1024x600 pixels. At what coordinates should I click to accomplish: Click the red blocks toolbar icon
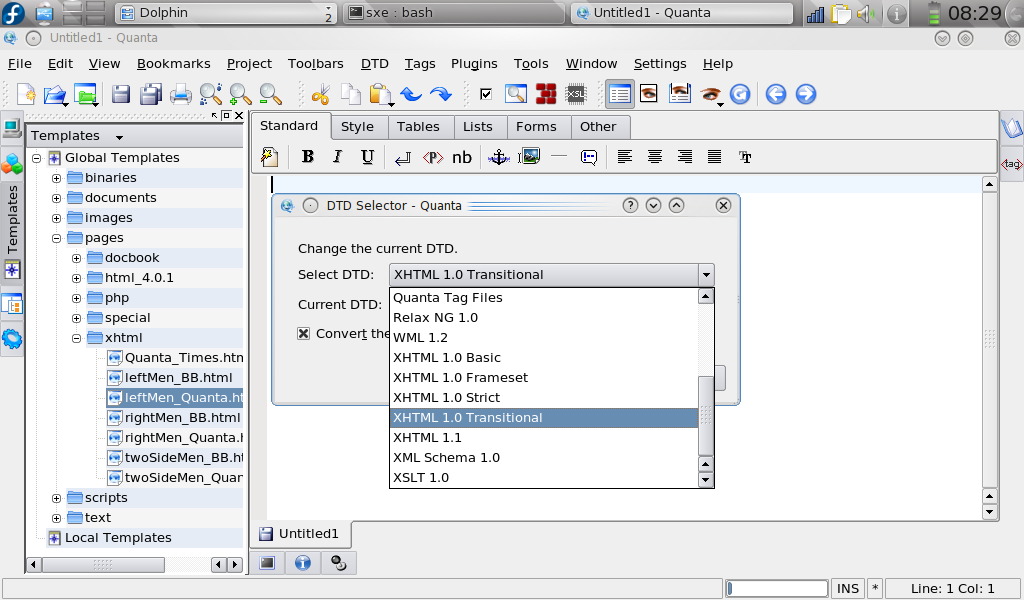coord(546,94)
